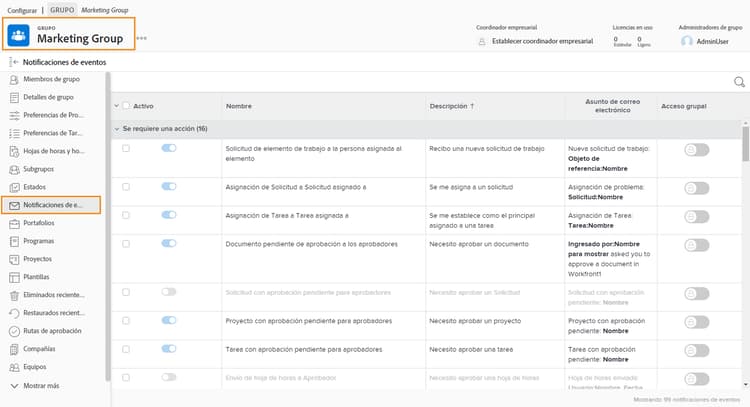Click the Preferencias de Pro... sliders icon
This screenshot has height=407, width=750.
tap(14, 115)
